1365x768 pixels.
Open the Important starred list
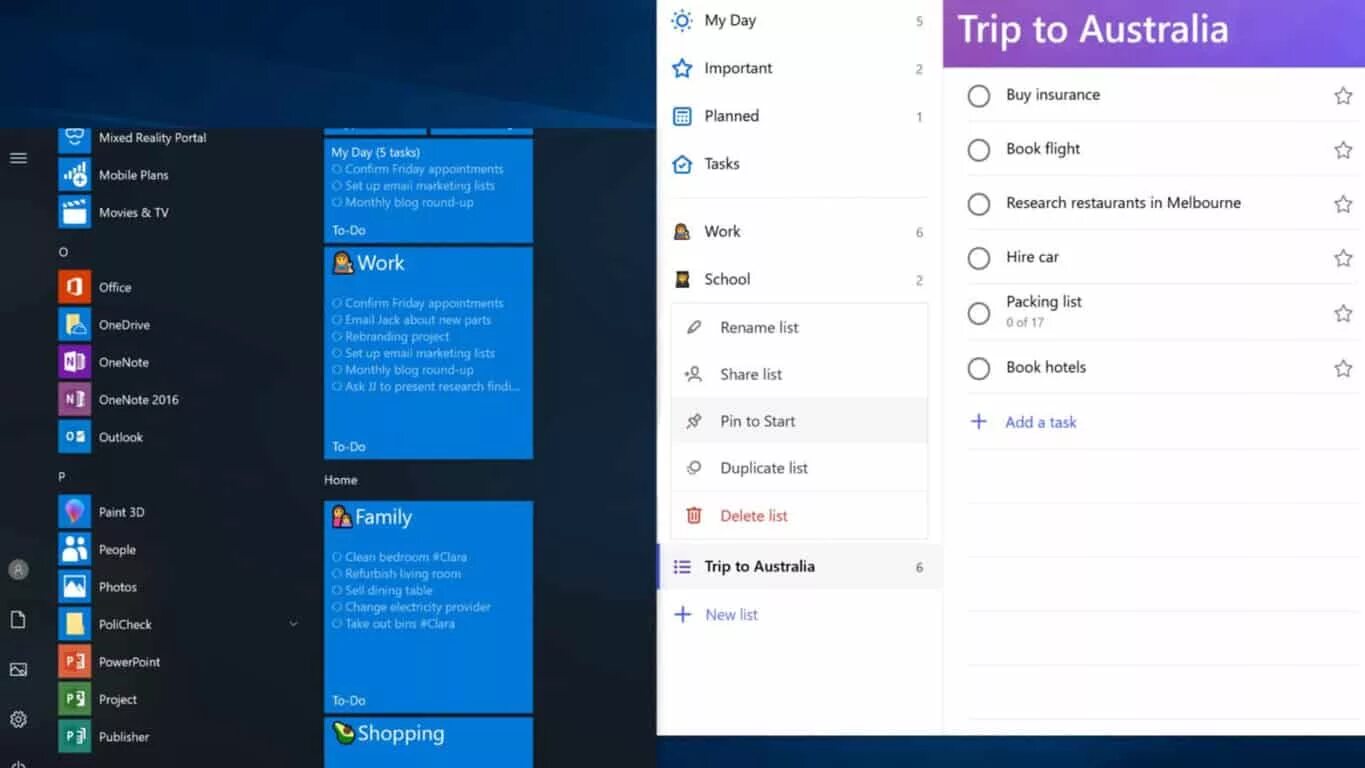pos(799,68)
